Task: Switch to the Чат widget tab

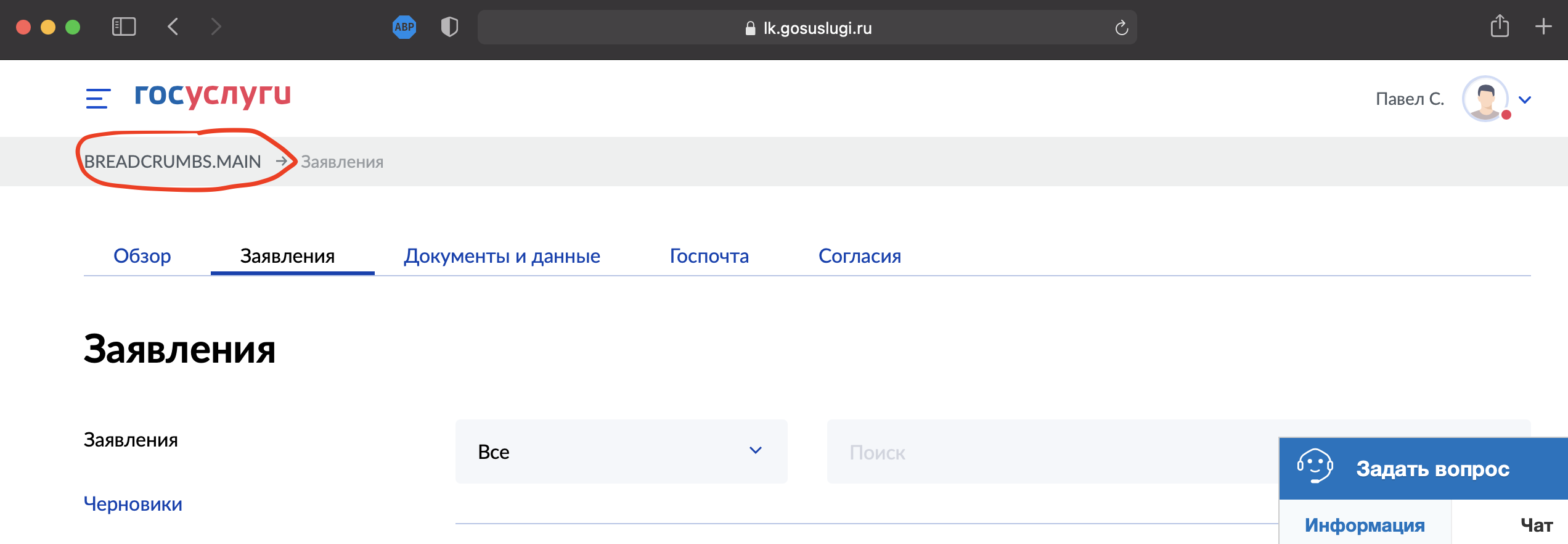Action: (1536, 525)
